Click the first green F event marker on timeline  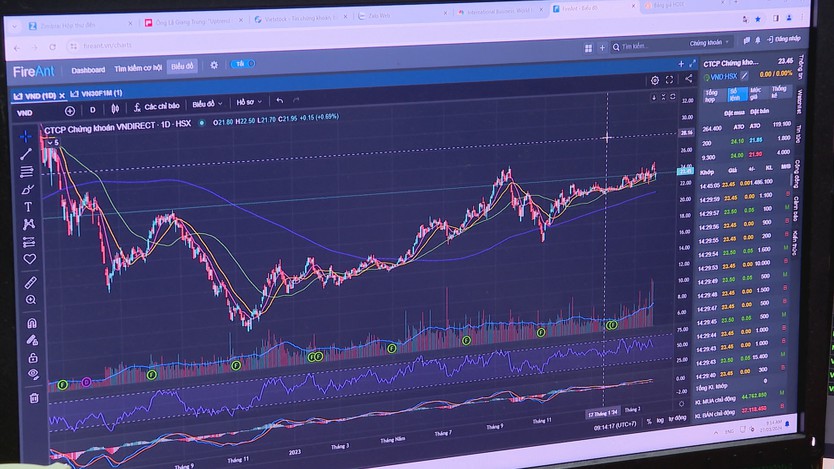(62, 384)
